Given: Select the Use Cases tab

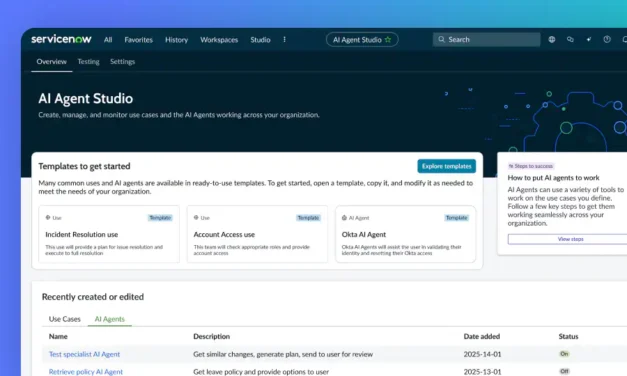Looking at the screenshot, I should (64, 319).
